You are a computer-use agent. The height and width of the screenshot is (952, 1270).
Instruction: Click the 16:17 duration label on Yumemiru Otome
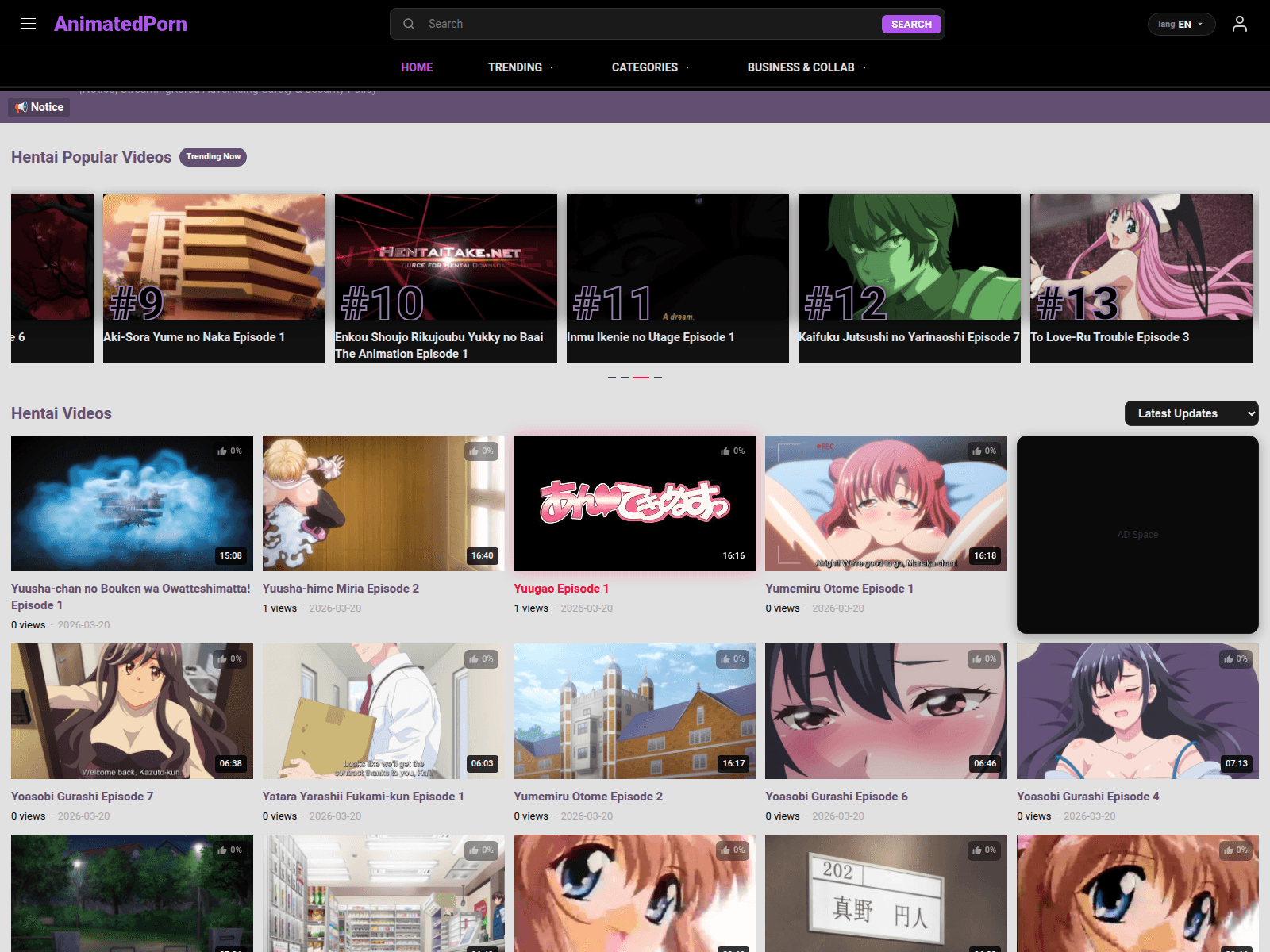click(733, 763)
